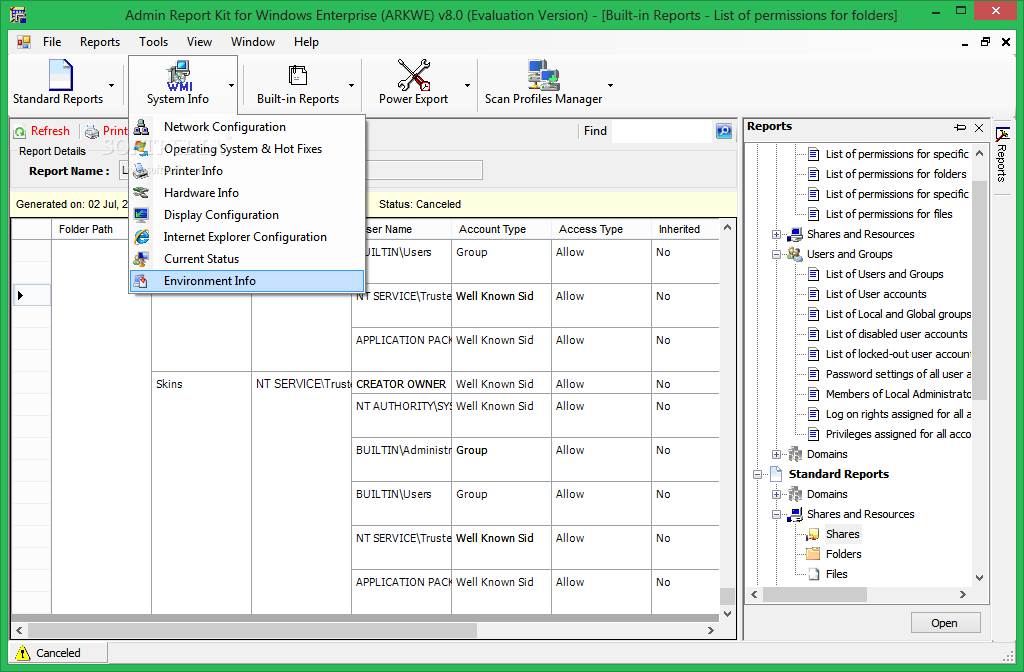Click the Canceled warning icon in status bar
This screenshot has height=672, width=1024.
(23, 652)
